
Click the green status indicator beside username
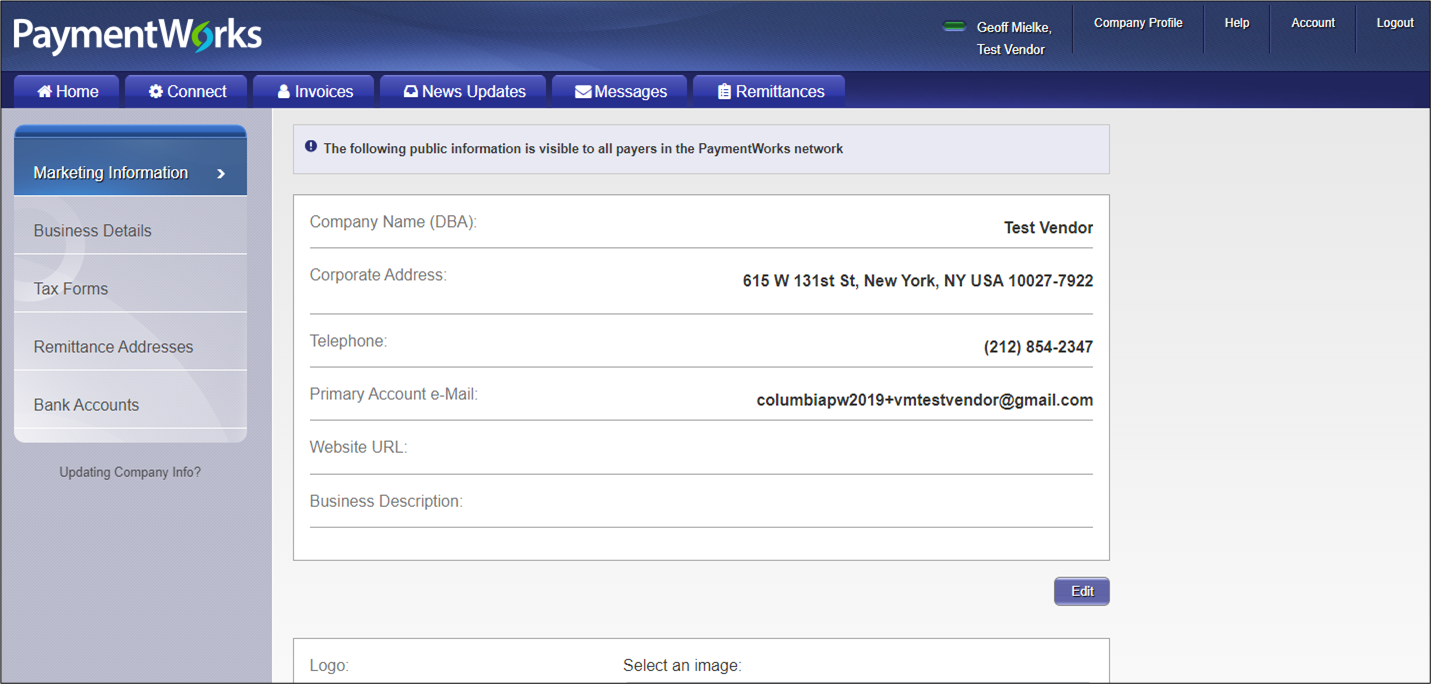(x=954, y=27)
